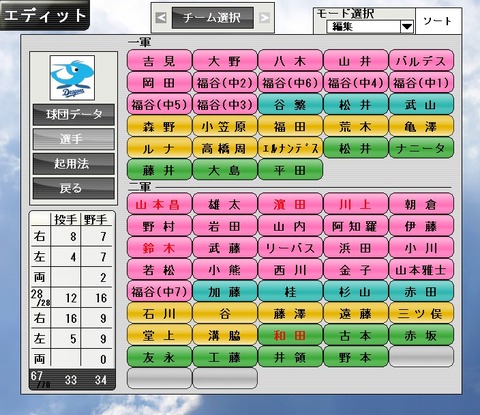Select infielder 森野
The height and width of the screenshot is (415, 480).
click(159, 126)
